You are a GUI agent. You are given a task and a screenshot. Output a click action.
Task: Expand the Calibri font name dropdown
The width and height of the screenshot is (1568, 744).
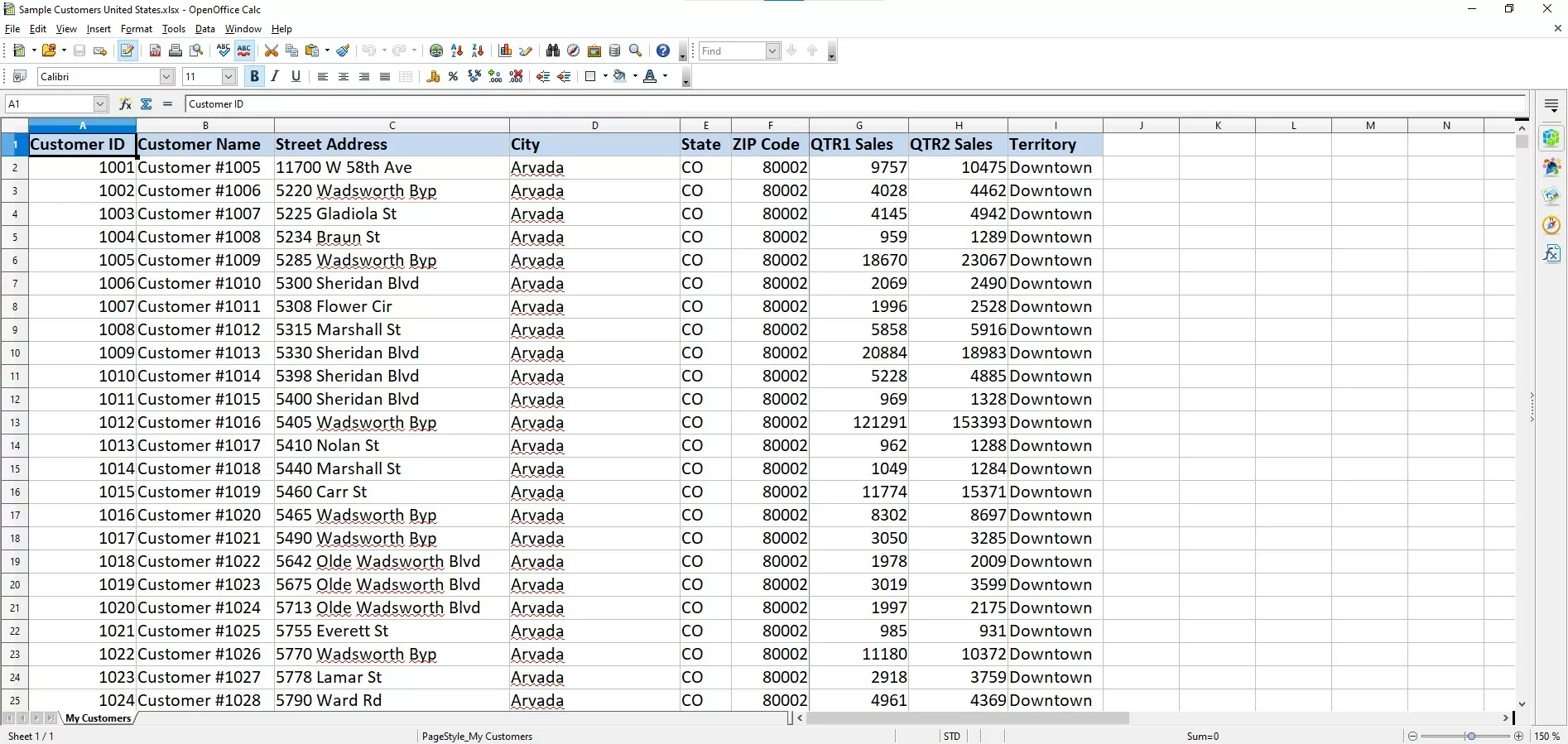pos(166,77)
